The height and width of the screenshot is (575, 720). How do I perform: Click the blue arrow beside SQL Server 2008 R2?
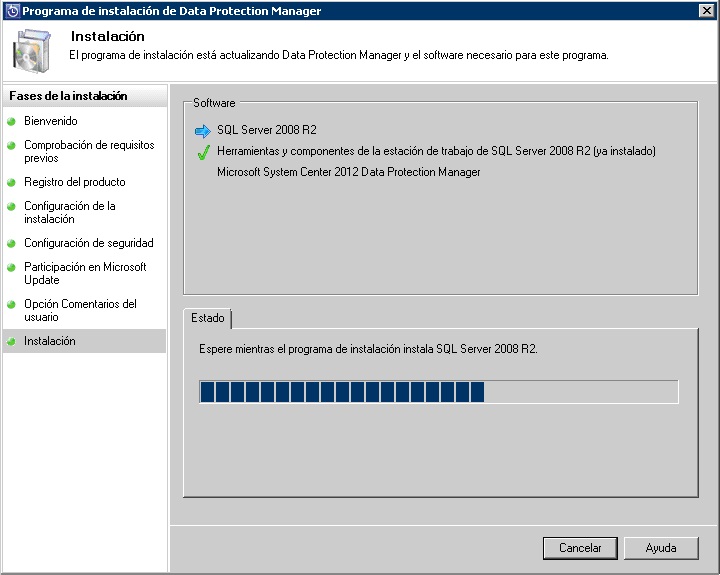[202, 131]
